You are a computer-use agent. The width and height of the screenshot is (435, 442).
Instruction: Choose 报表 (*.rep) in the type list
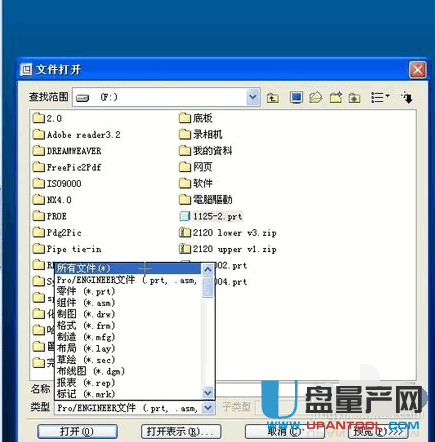pos(128,383)
